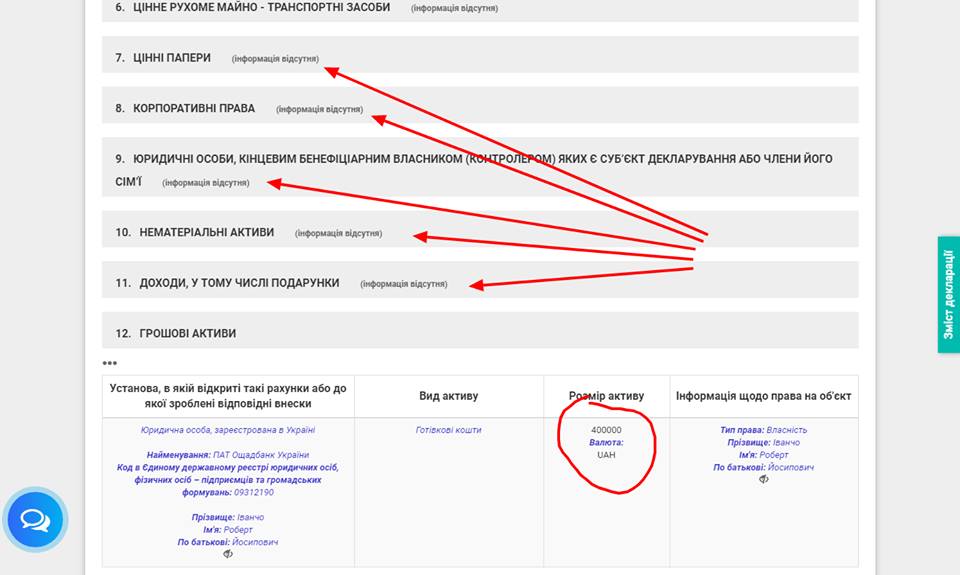This screenshot has height=575, width=960.
Task: Click the registry code 09312190
Action: pyautogui.click(x=254, y=492)
